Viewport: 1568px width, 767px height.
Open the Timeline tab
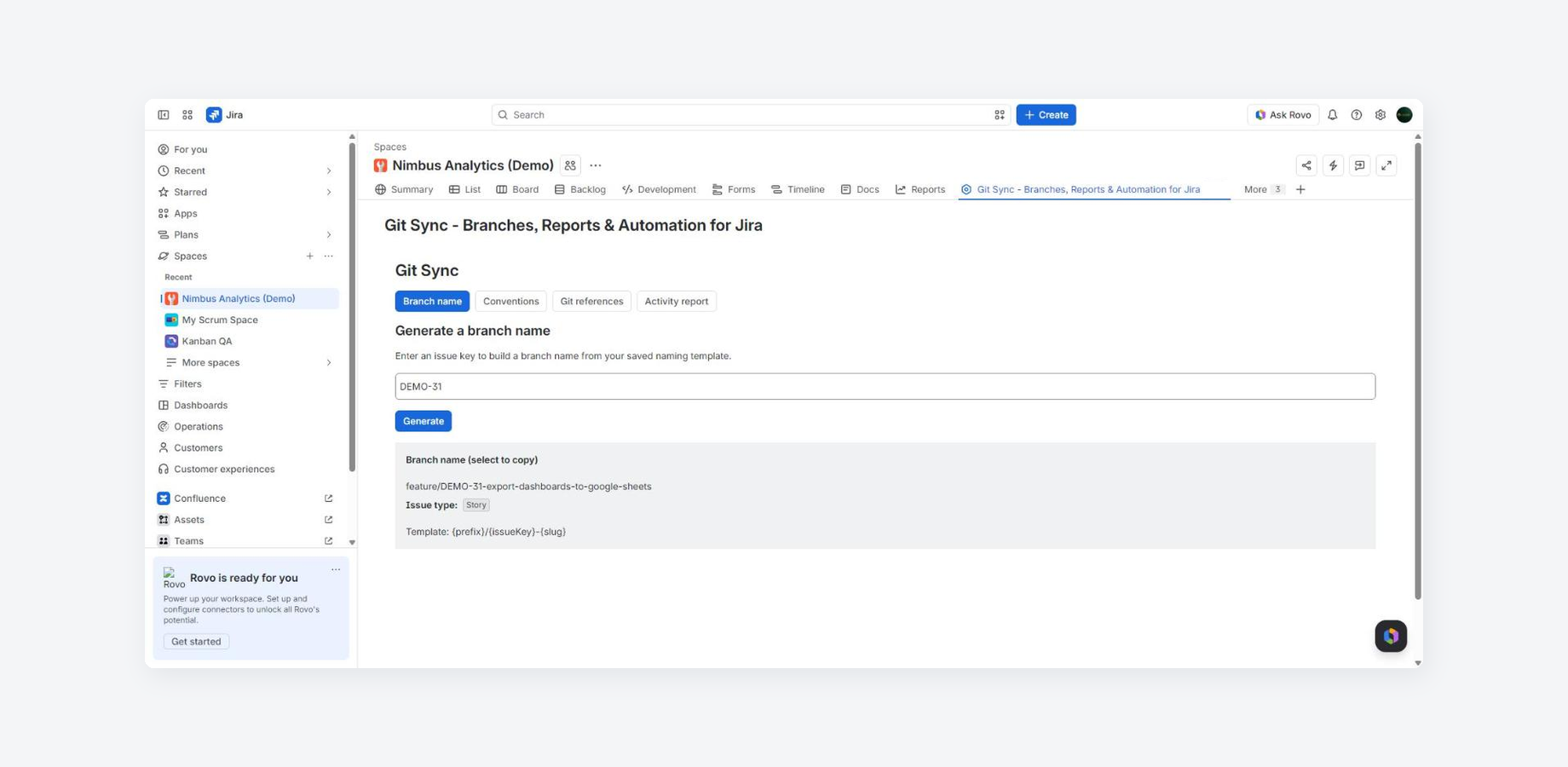click(798, 189)
